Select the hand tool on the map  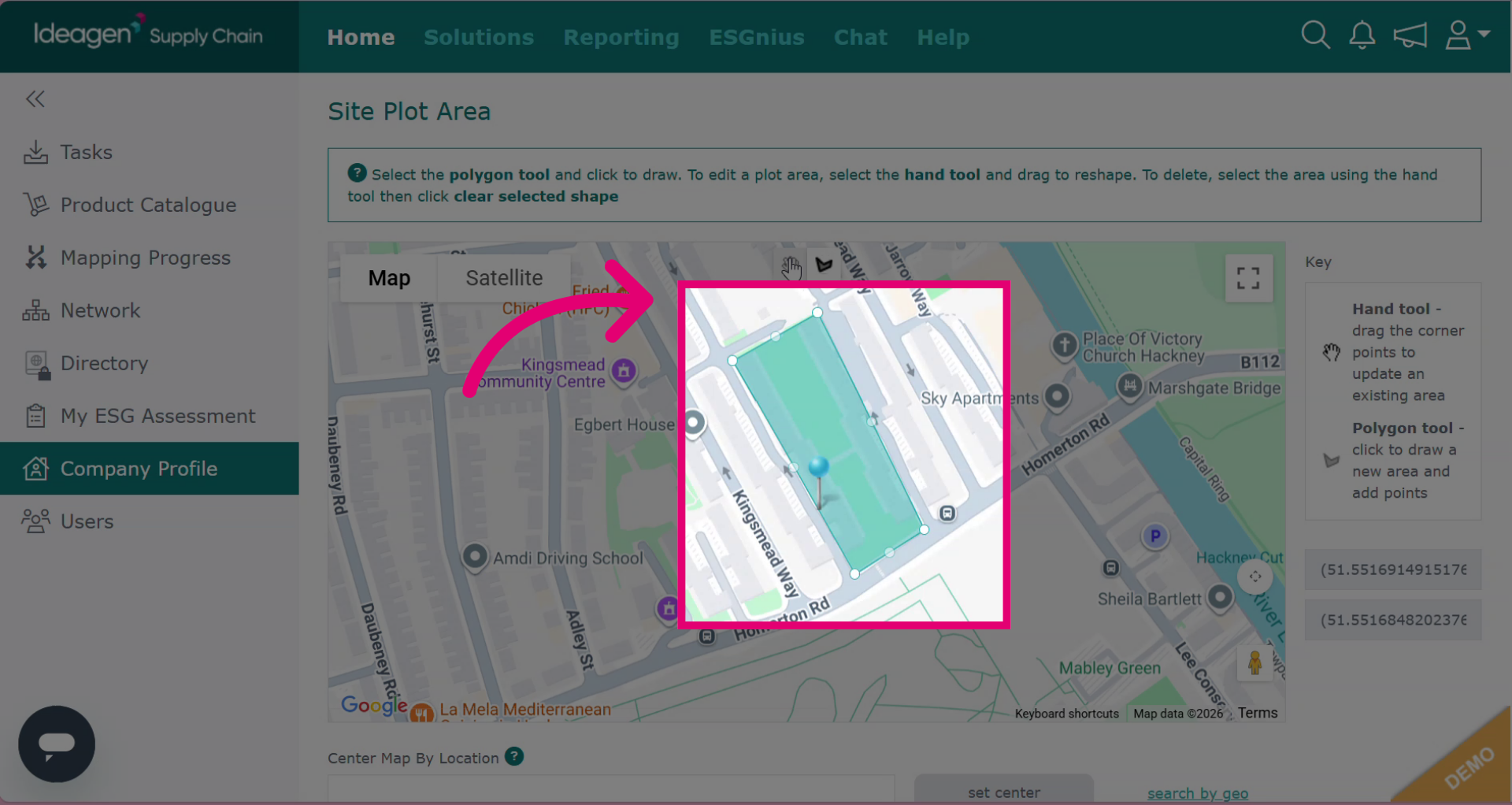[x=791, y=267]
